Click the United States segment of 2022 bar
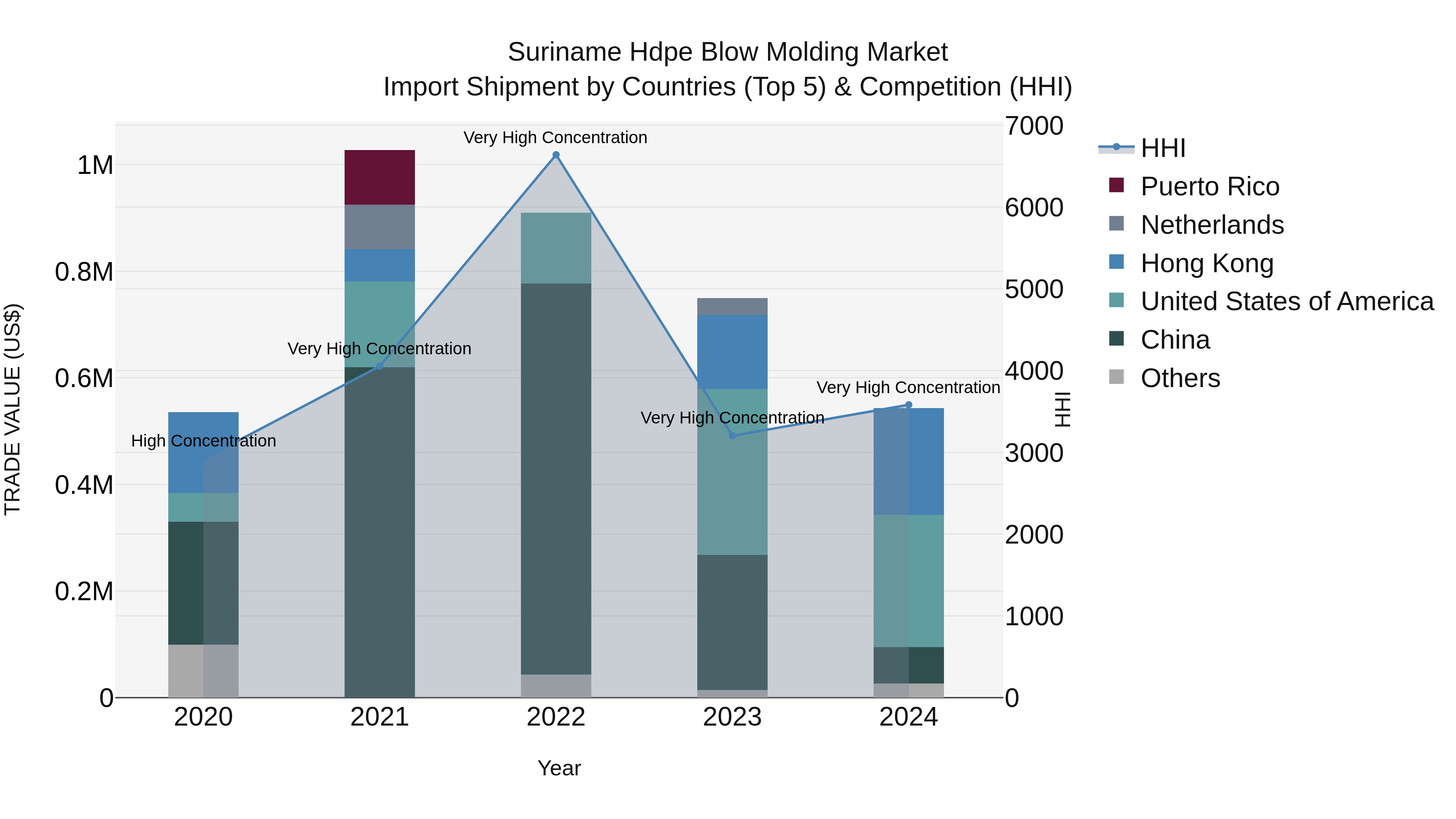 pos(556,248)
